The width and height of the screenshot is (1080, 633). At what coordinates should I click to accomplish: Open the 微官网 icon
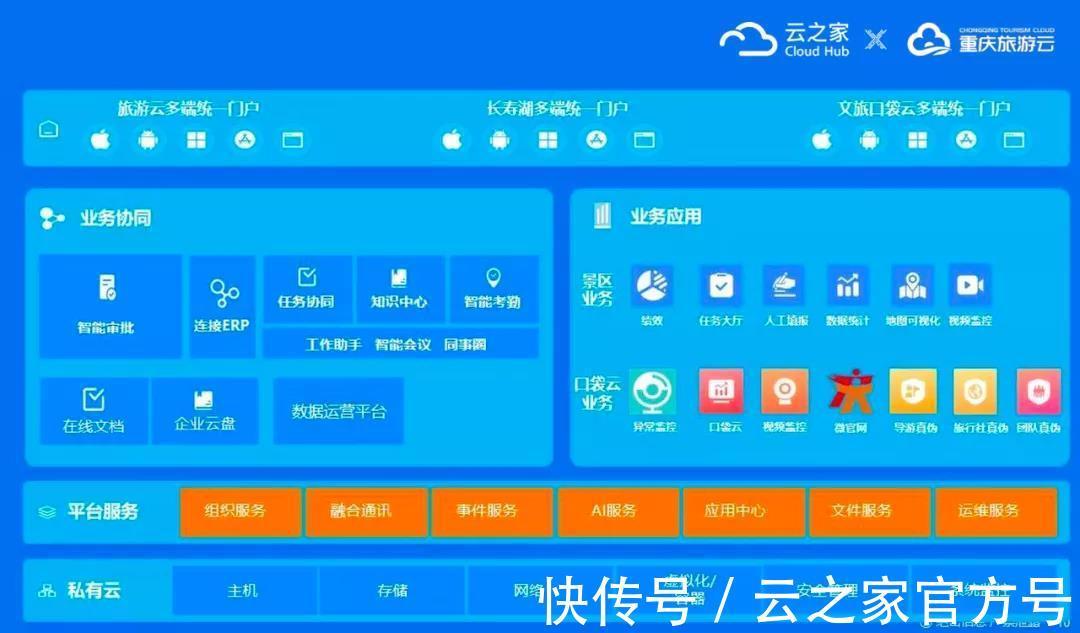click(x=851, y=392)
